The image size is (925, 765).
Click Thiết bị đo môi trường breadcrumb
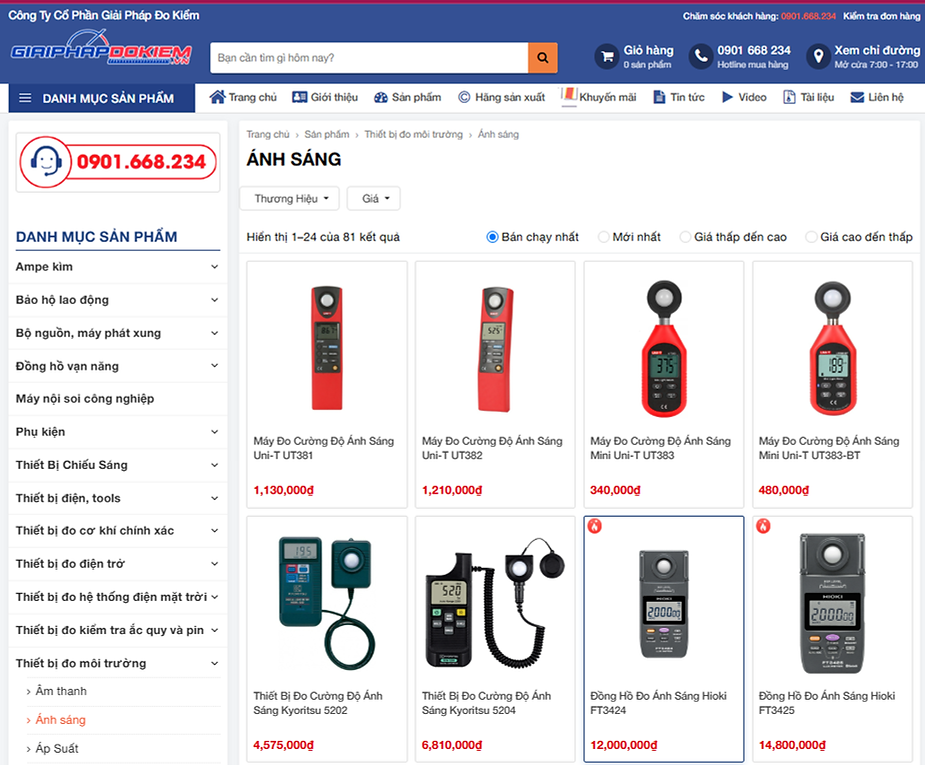pyautogui.click(x=414, y=134)
